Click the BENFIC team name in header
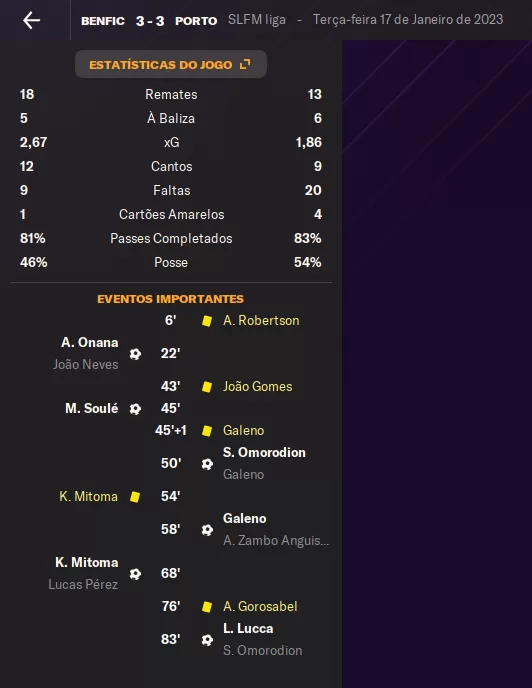The image size is (532, 688). pos(103,21)
